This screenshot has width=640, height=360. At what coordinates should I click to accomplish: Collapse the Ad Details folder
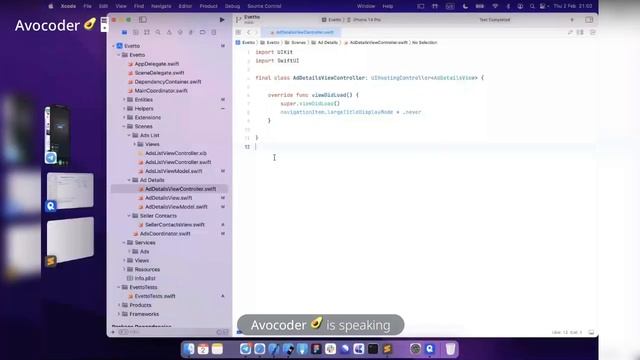(x=130, y=180)
